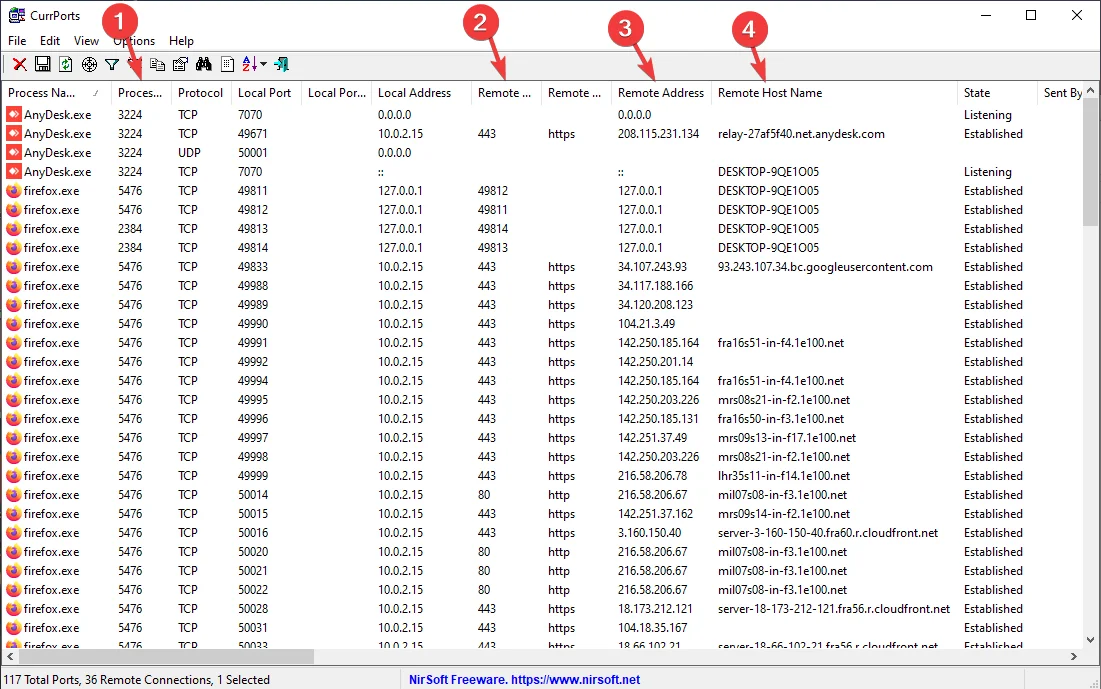Click the HTML report page icon

pyautogui.click(x=227, y=65)
